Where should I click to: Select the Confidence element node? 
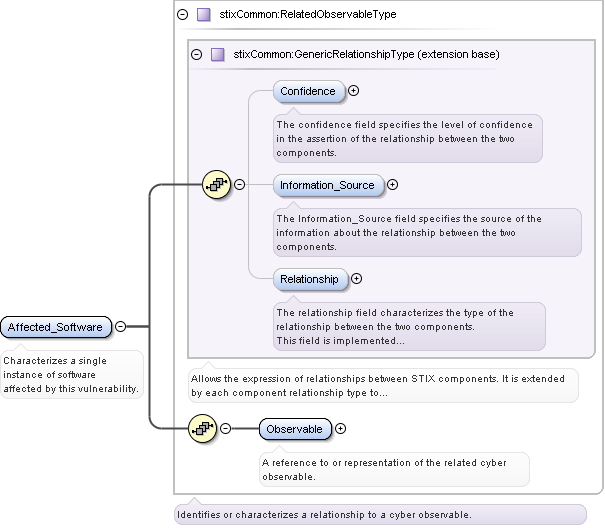308,91
